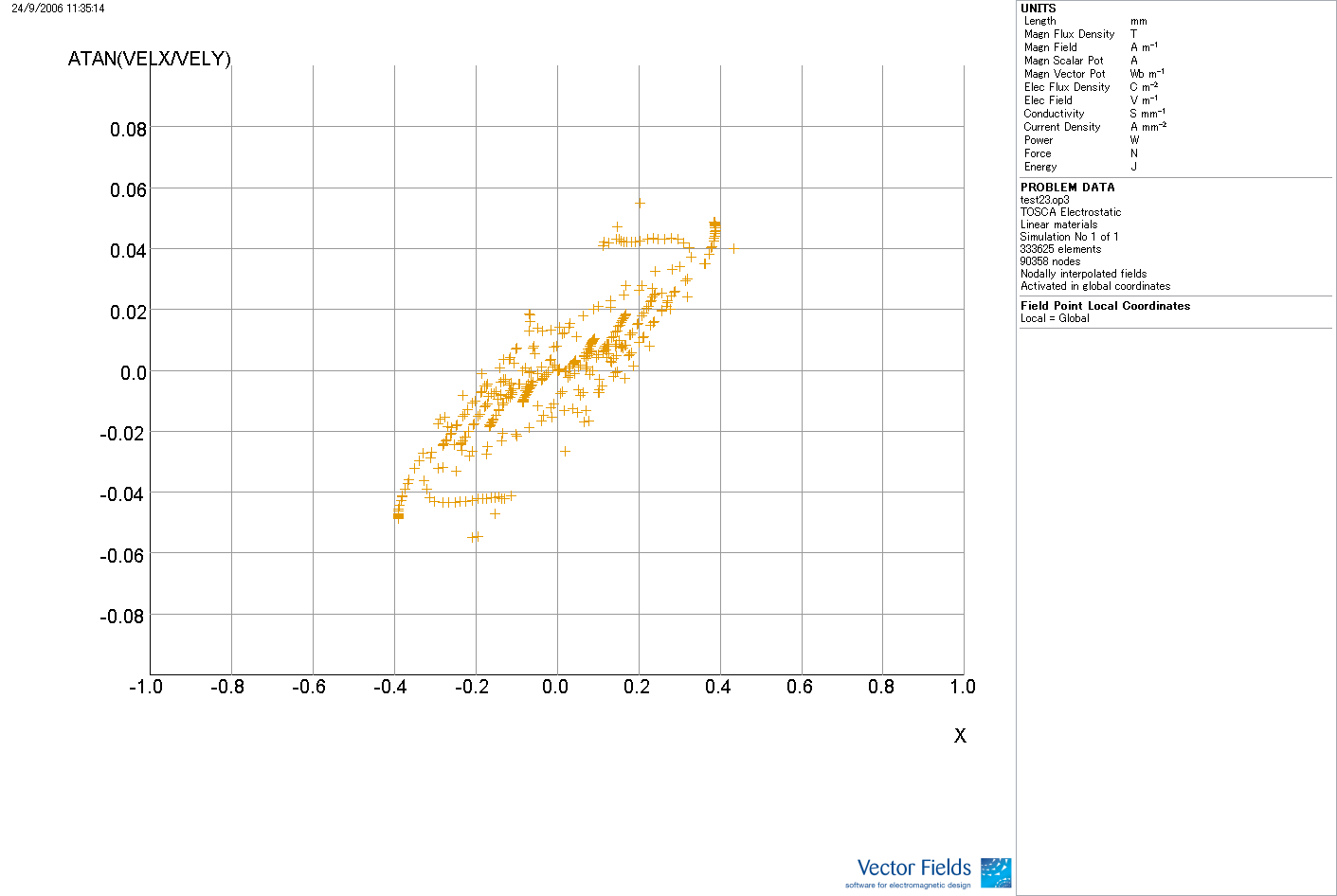Click the 333625 elements line
Image resolution: width=1337 pixels, height=896 pixels.
(1060, 249)
